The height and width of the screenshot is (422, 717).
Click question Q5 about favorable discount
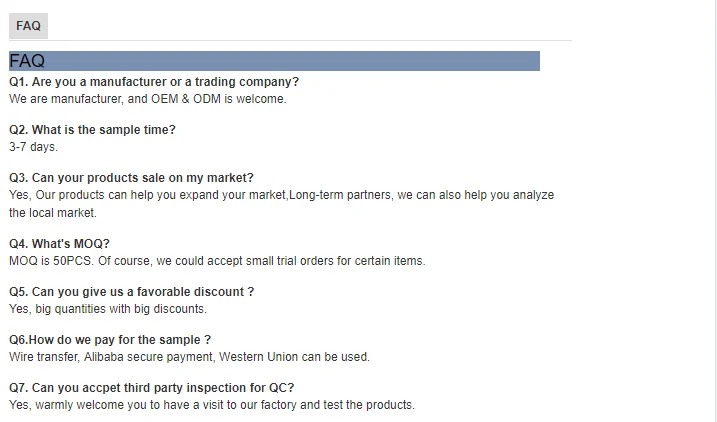tap(131, 292)
